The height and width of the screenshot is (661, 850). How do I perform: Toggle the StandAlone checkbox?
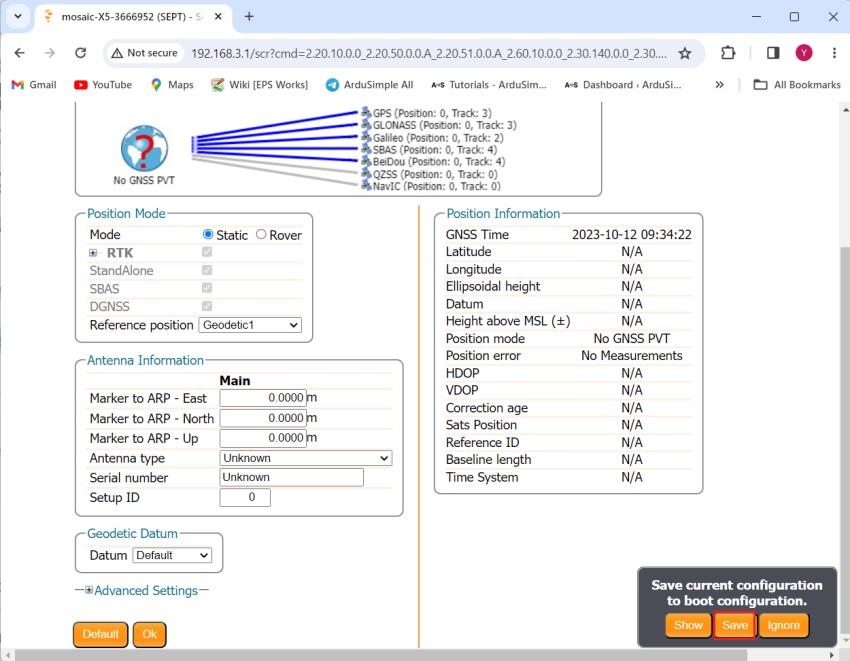tap(207, 270)
